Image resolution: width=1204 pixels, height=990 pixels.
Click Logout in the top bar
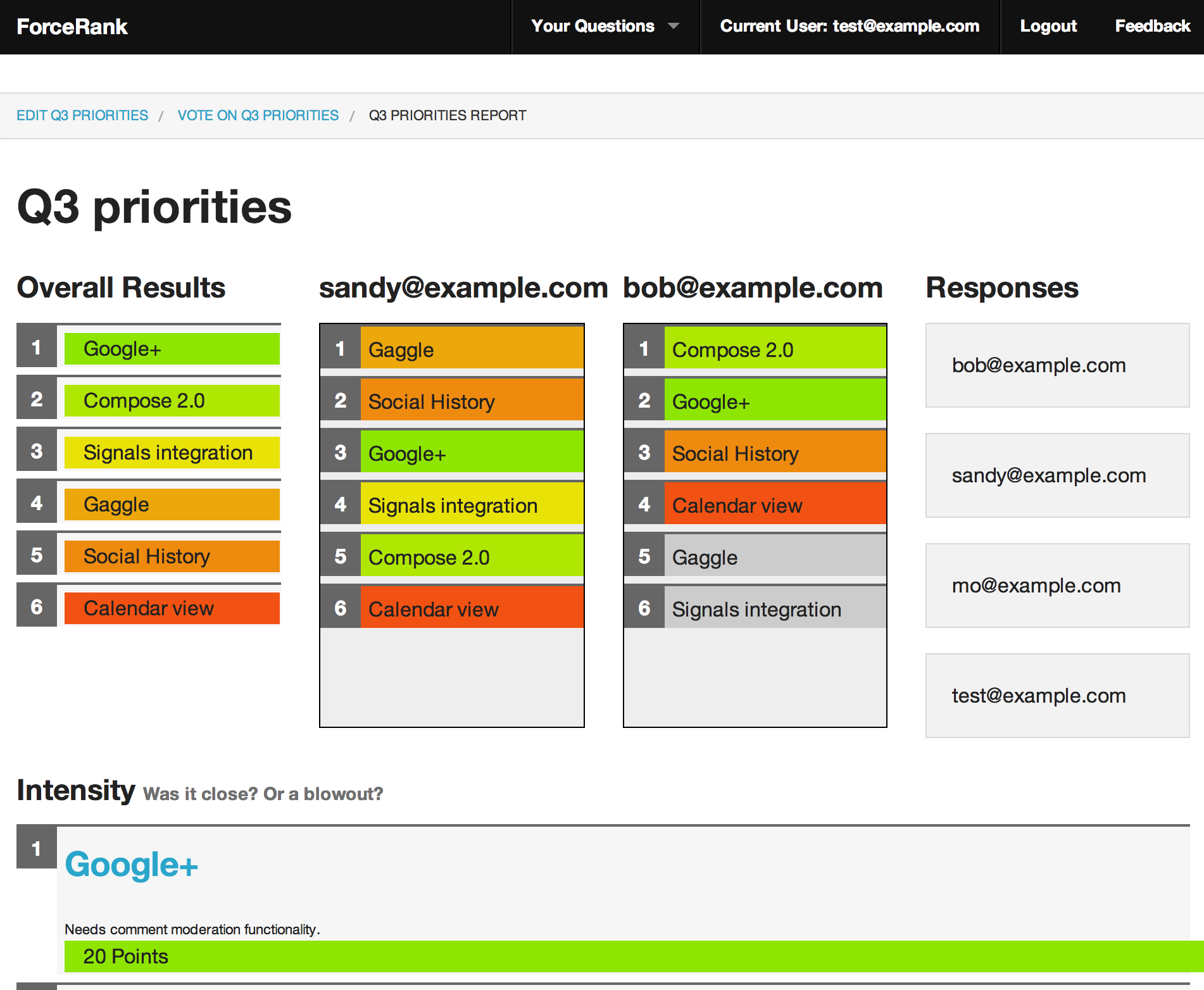point(1048,26)
